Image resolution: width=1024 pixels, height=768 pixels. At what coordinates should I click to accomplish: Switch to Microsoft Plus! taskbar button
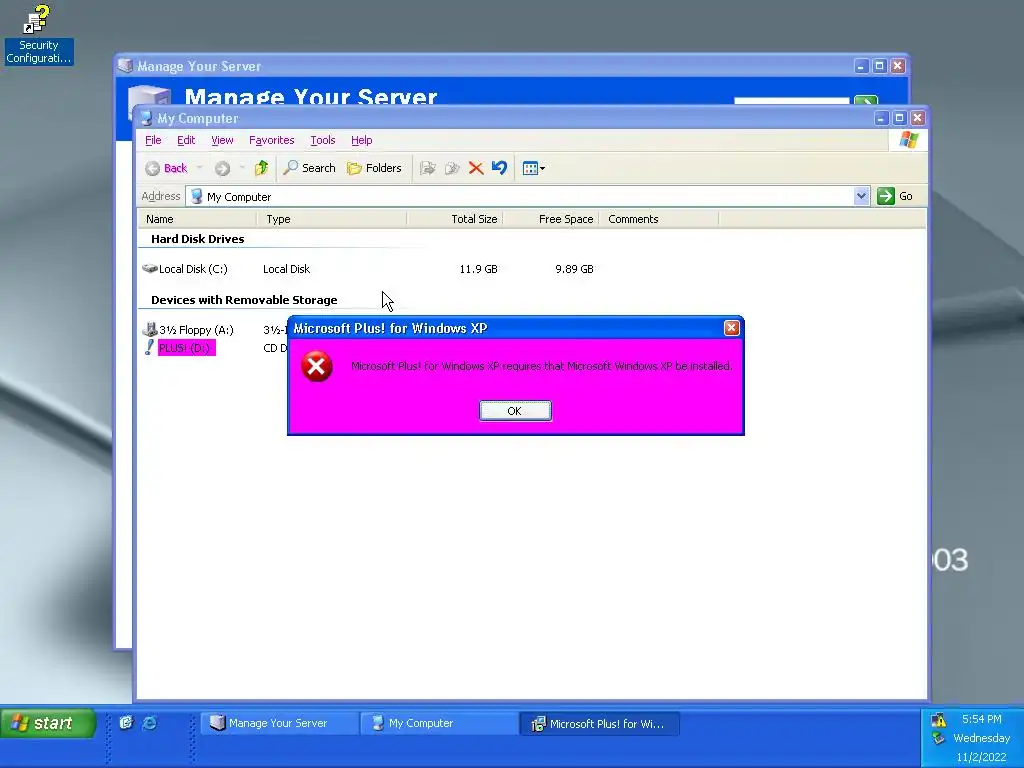pos(600,724)
